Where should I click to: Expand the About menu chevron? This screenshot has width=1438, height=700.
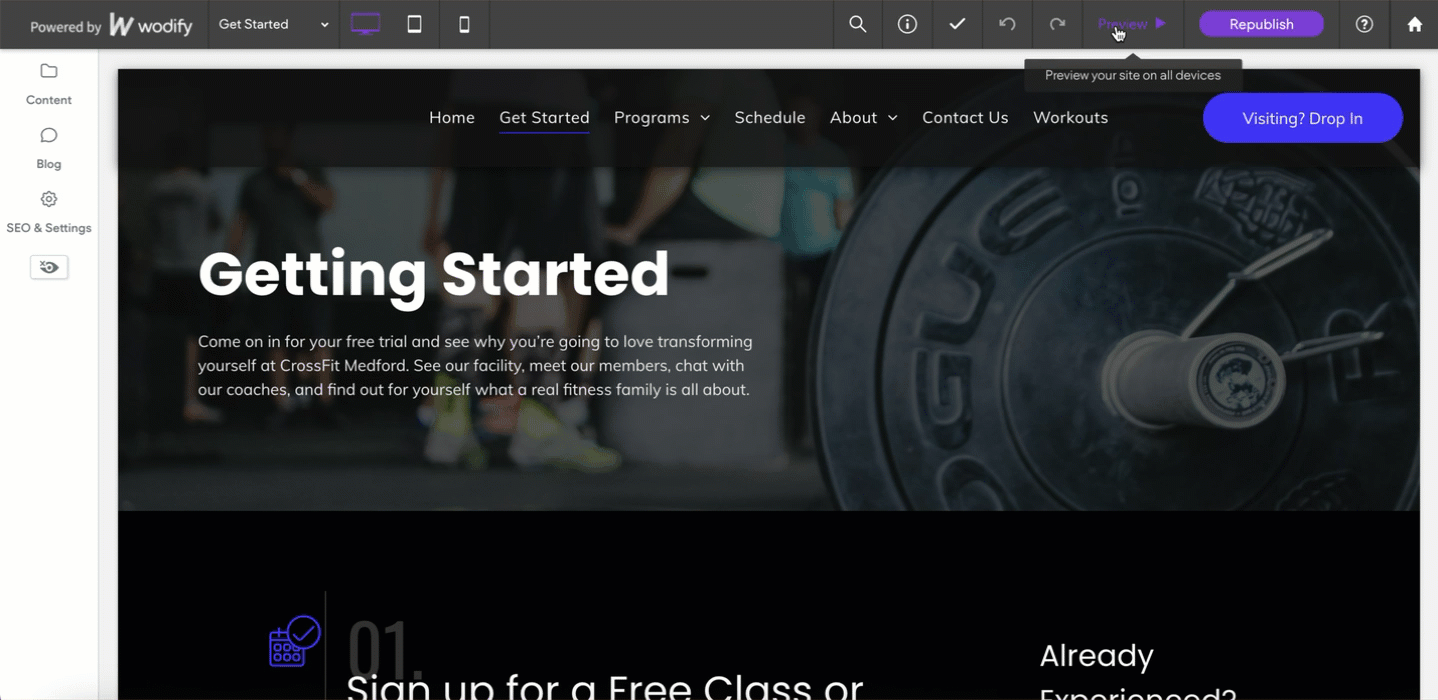coord(892,118)
